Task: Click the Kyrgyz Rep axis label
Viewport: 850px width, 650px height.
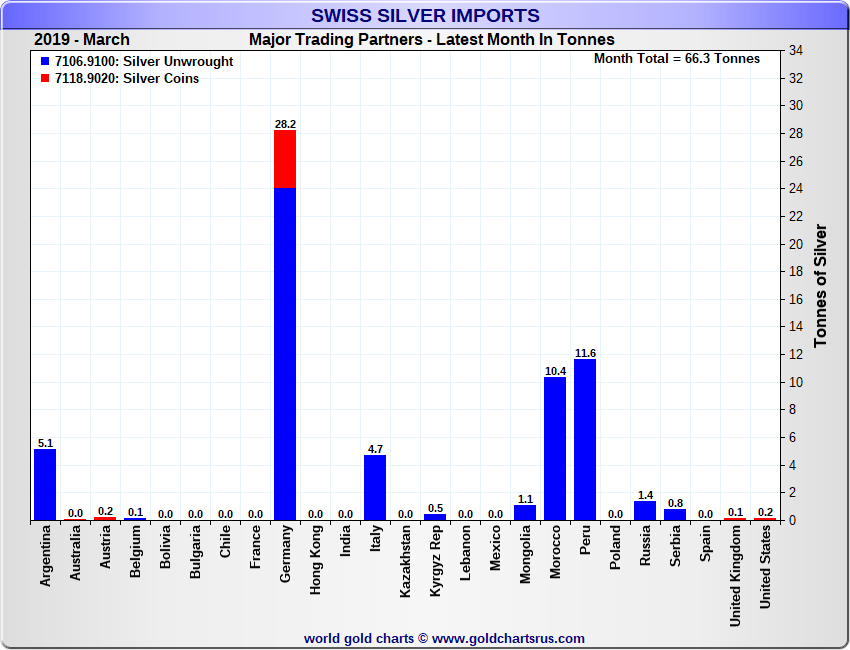Action: 435,561
